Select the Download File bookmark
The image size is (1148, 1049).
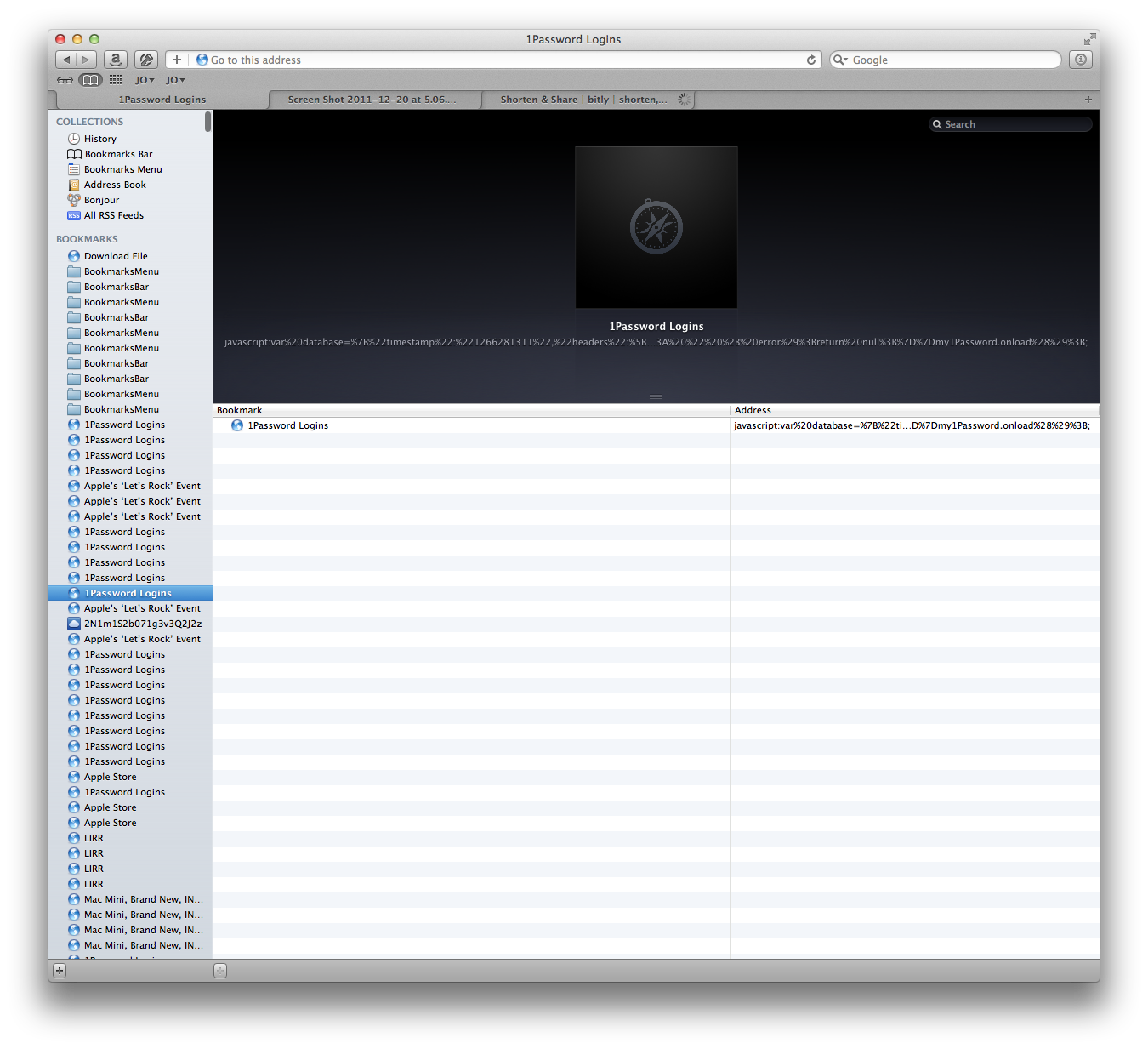(x=131, y=256)
